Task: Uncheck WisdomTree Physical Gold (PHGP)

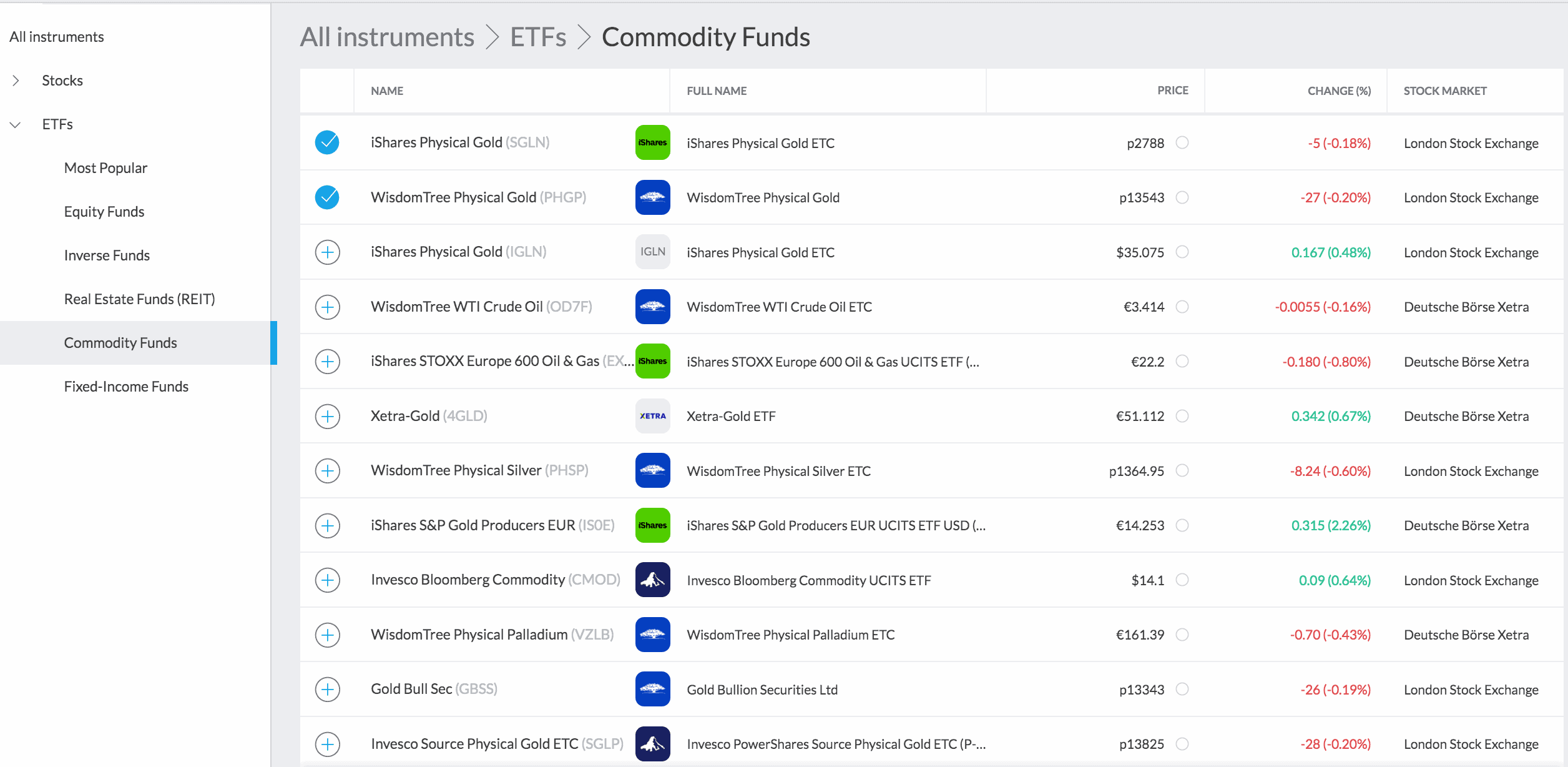Action: tap(327, 197)
